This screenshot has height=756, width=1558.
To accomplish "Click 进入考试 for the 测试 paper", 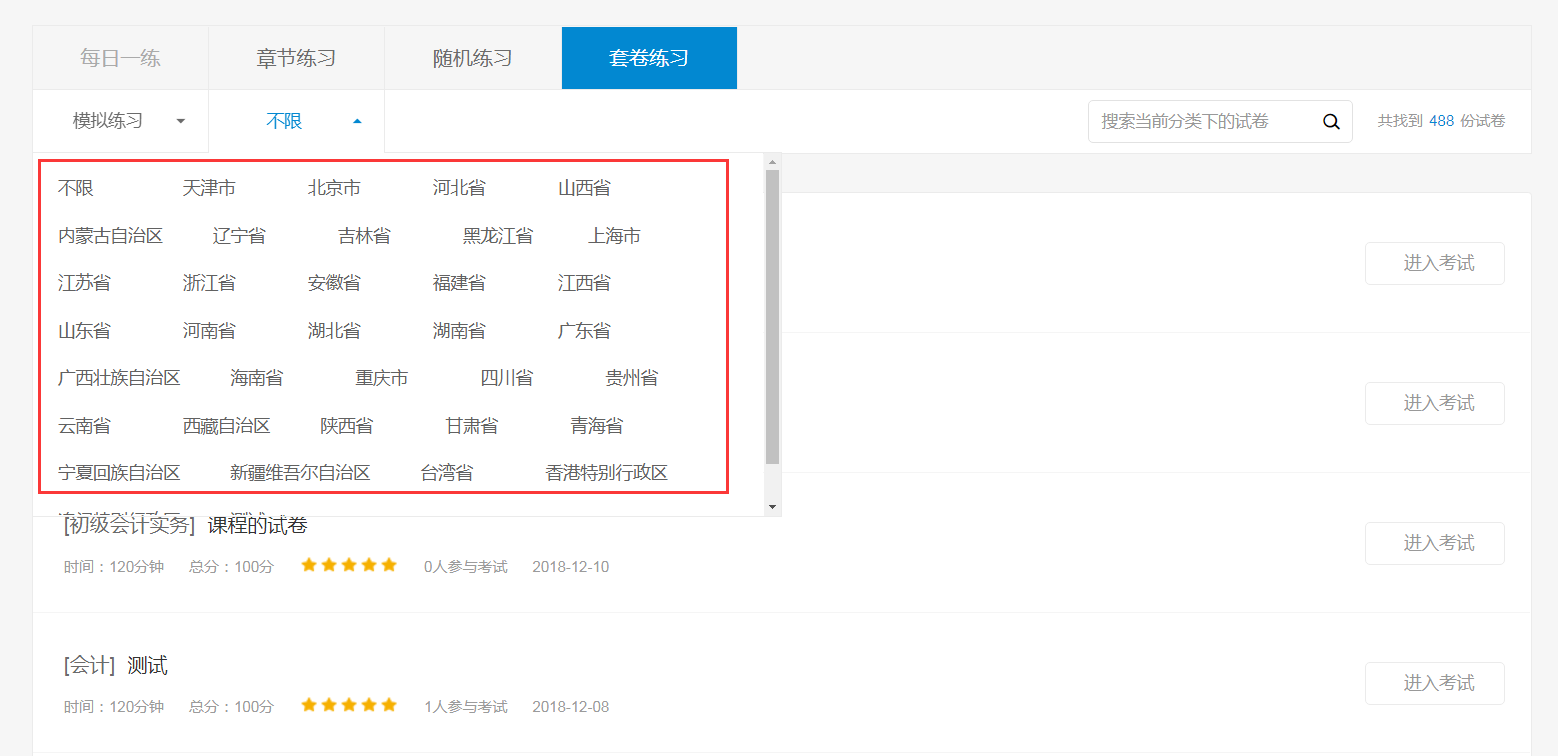I will click(x=1434, y=683).
